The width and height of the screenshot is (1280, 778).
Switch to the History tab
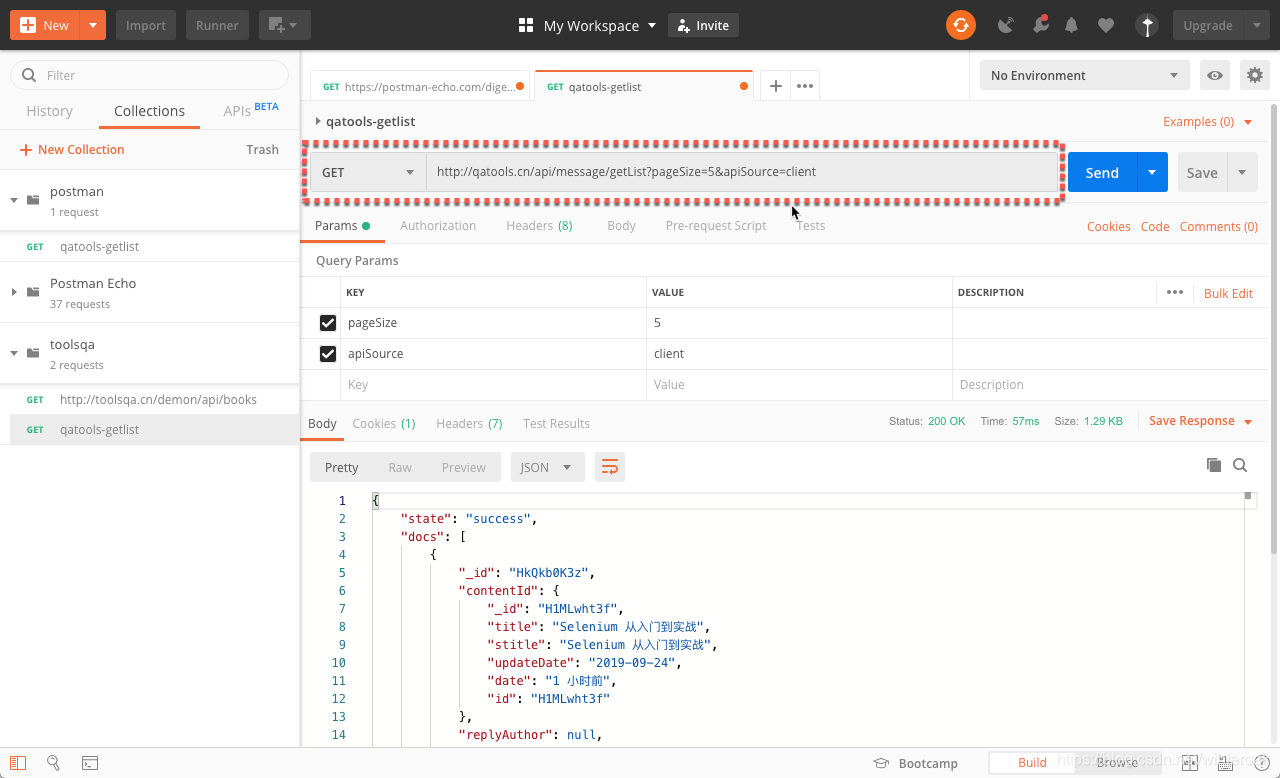(49, 111)
